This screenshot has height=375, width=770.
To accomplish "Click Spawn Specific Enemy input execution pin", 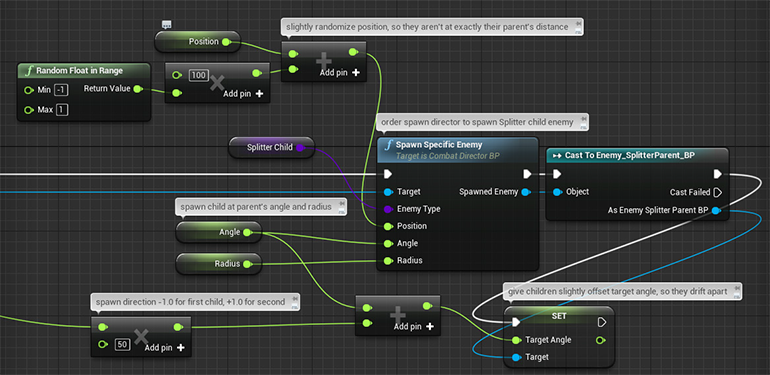I will [388, 174].
